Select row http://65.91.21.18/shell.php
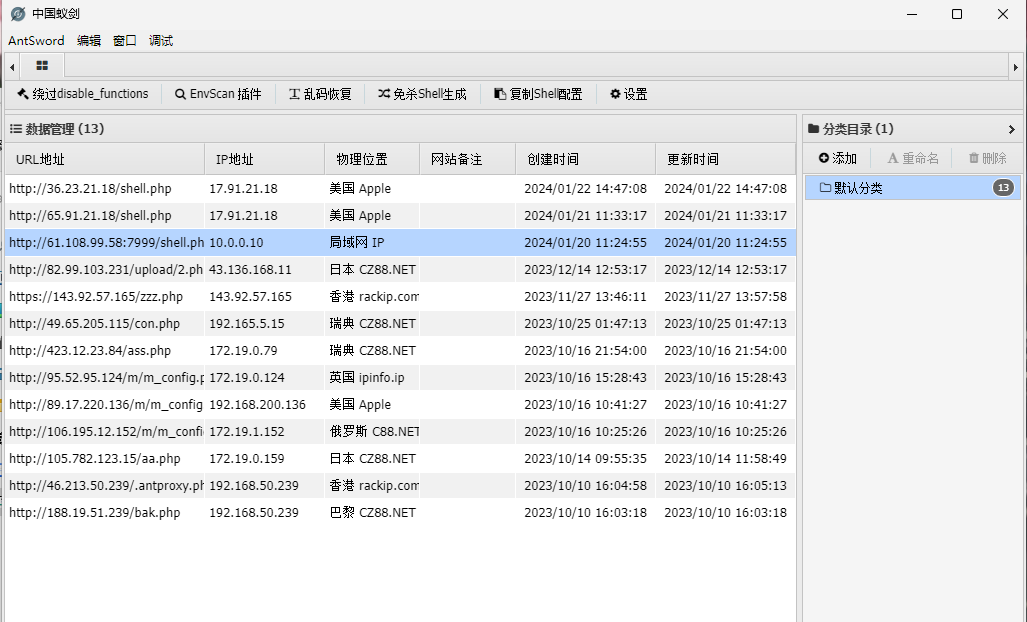Screen dimensions: 1027x622 pyautogui.click(x=400, y=215)
